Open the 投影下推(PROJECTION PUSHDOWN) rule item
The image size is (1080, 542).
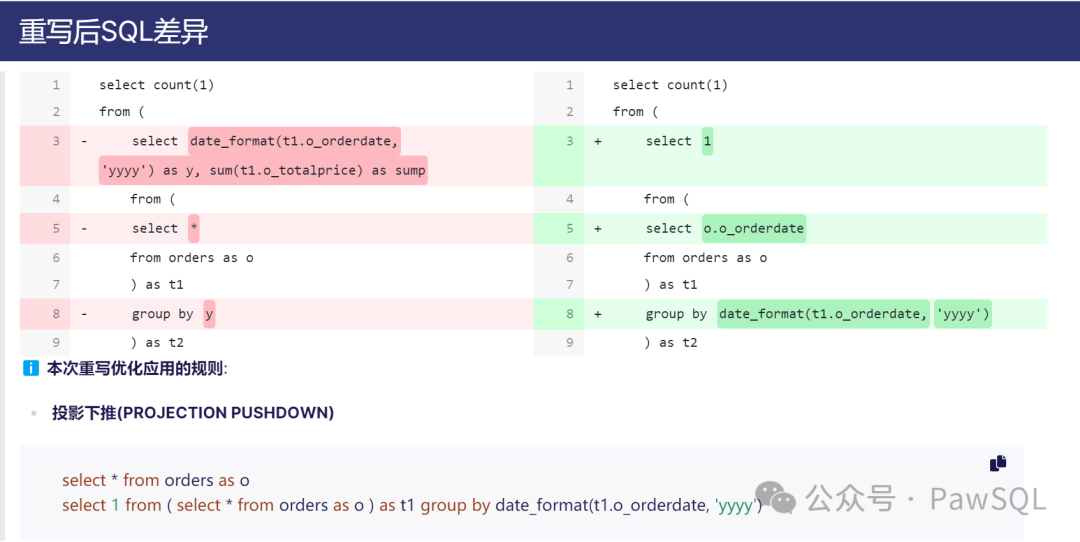tap(193, 412)
